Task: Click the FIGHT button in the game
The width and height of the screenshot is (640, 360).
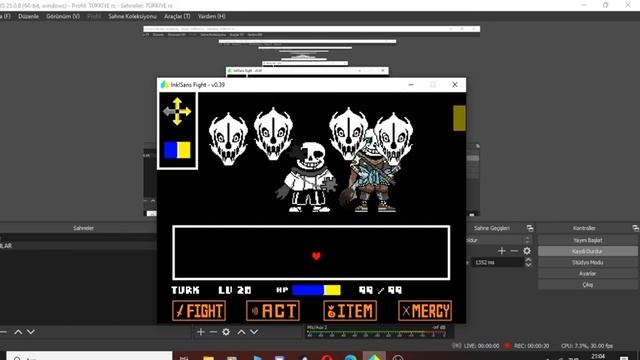Action: click(x=199, y=311)
